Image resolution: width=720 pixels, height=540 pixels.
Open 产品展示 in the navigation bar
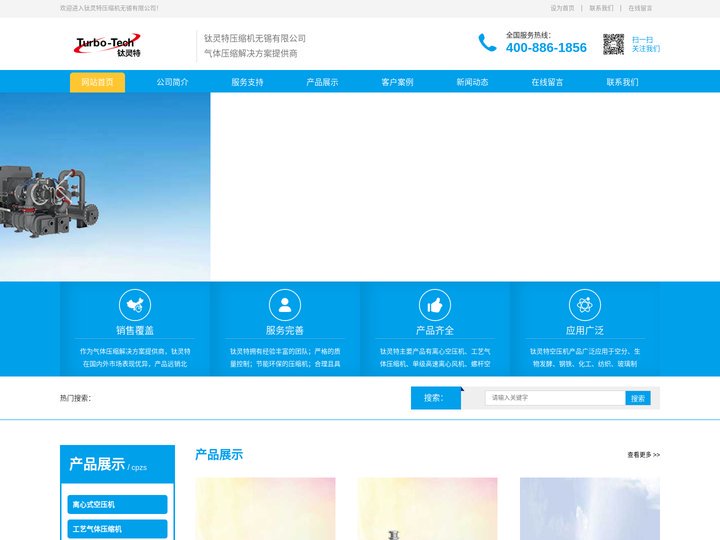322,82
